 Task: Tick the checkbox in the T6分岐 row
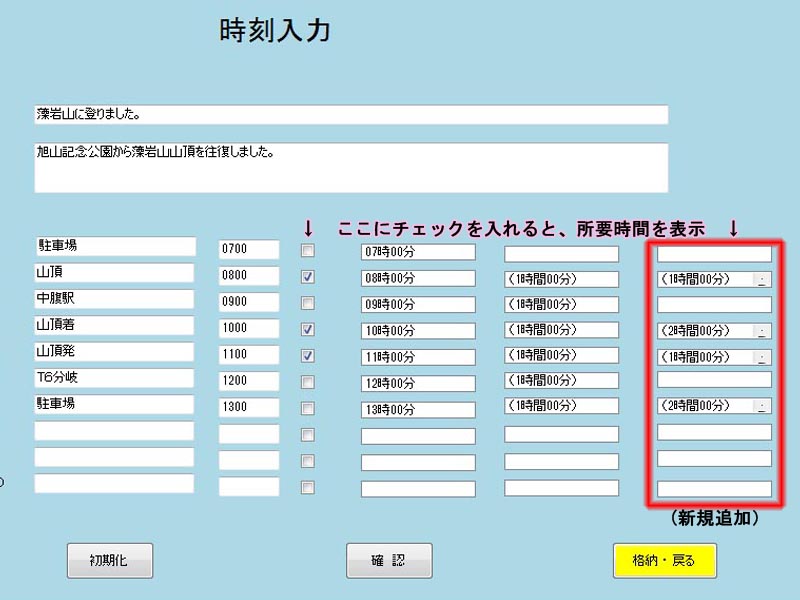coord(308,382)
